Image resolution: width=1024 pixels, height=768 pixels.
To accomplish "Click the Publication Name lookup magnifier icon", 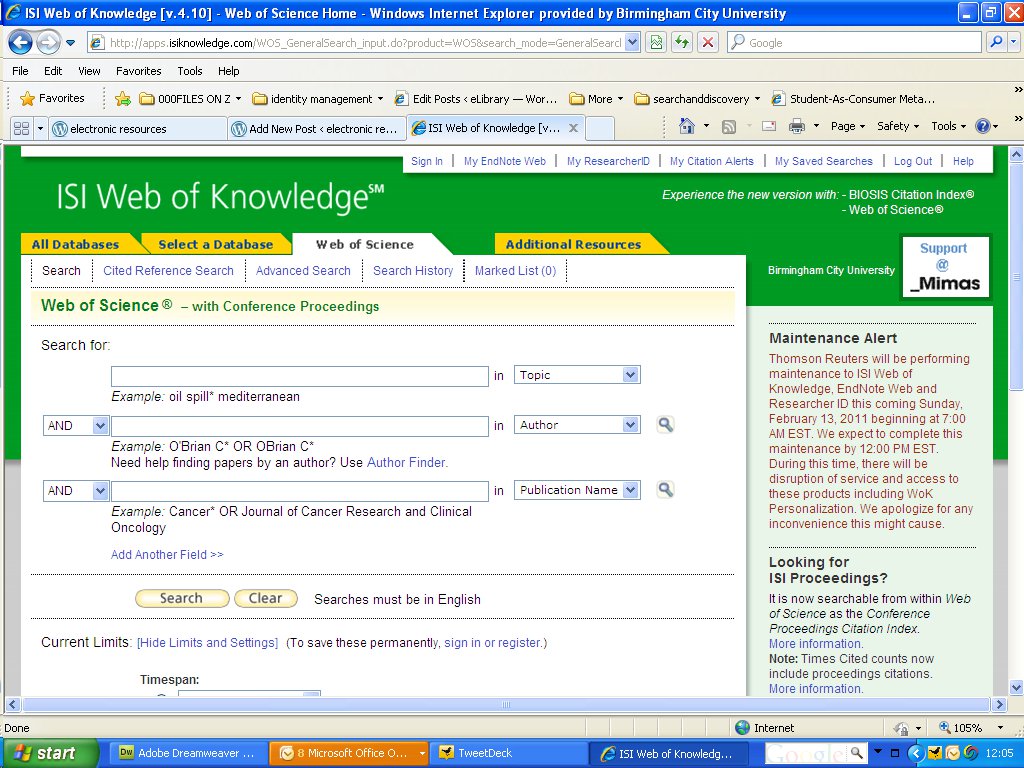I will tap(666, 490).
